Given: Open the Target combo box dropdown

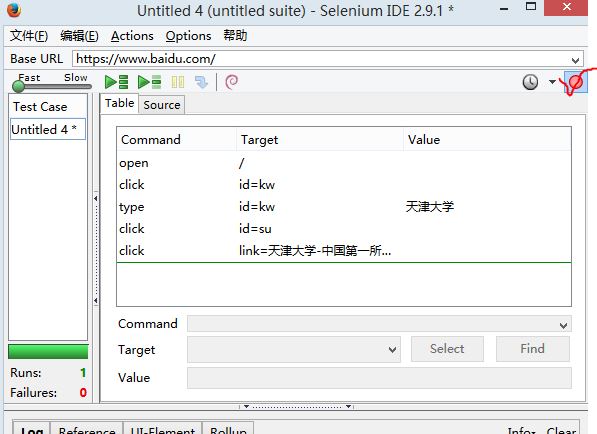Looking at the screenshot, I should point(392,349).
